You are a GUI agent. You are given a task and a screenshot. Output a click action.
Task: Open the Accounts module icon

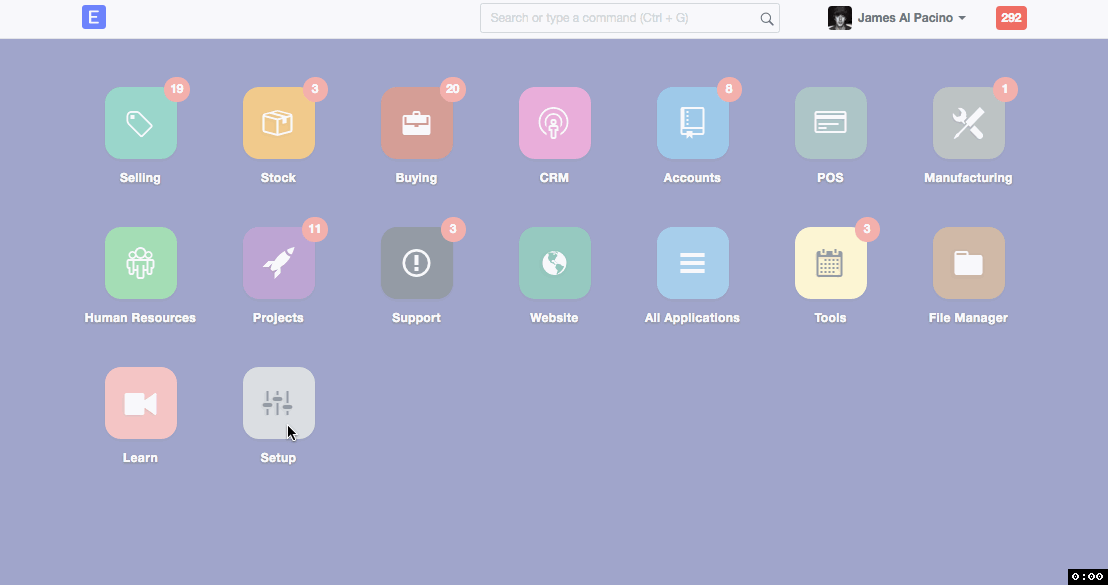tap(693, 123)
